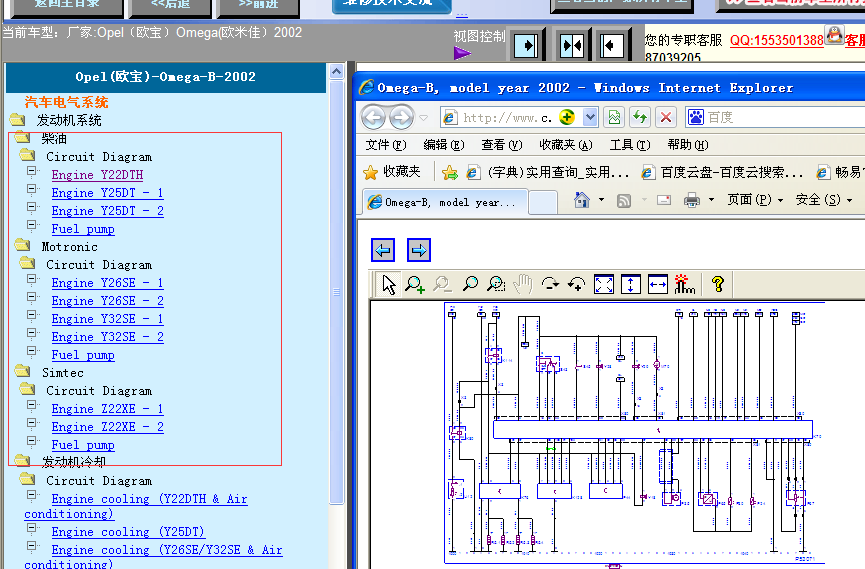Viewport: 865px width, 569px height.
Task: Open the address bar URL dropdown arrow
Action: point(590,118)
